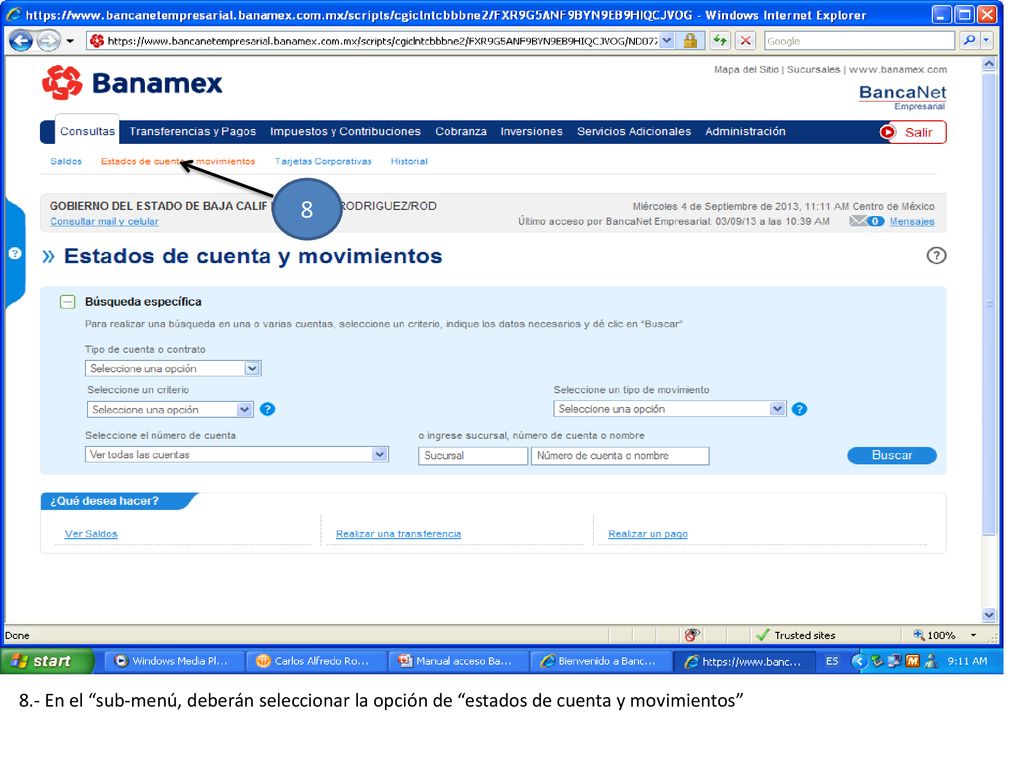Viewport: 1024px width, 768px height.
Task: Switch to Windows Media Player taskbar item
Action: 172,661
